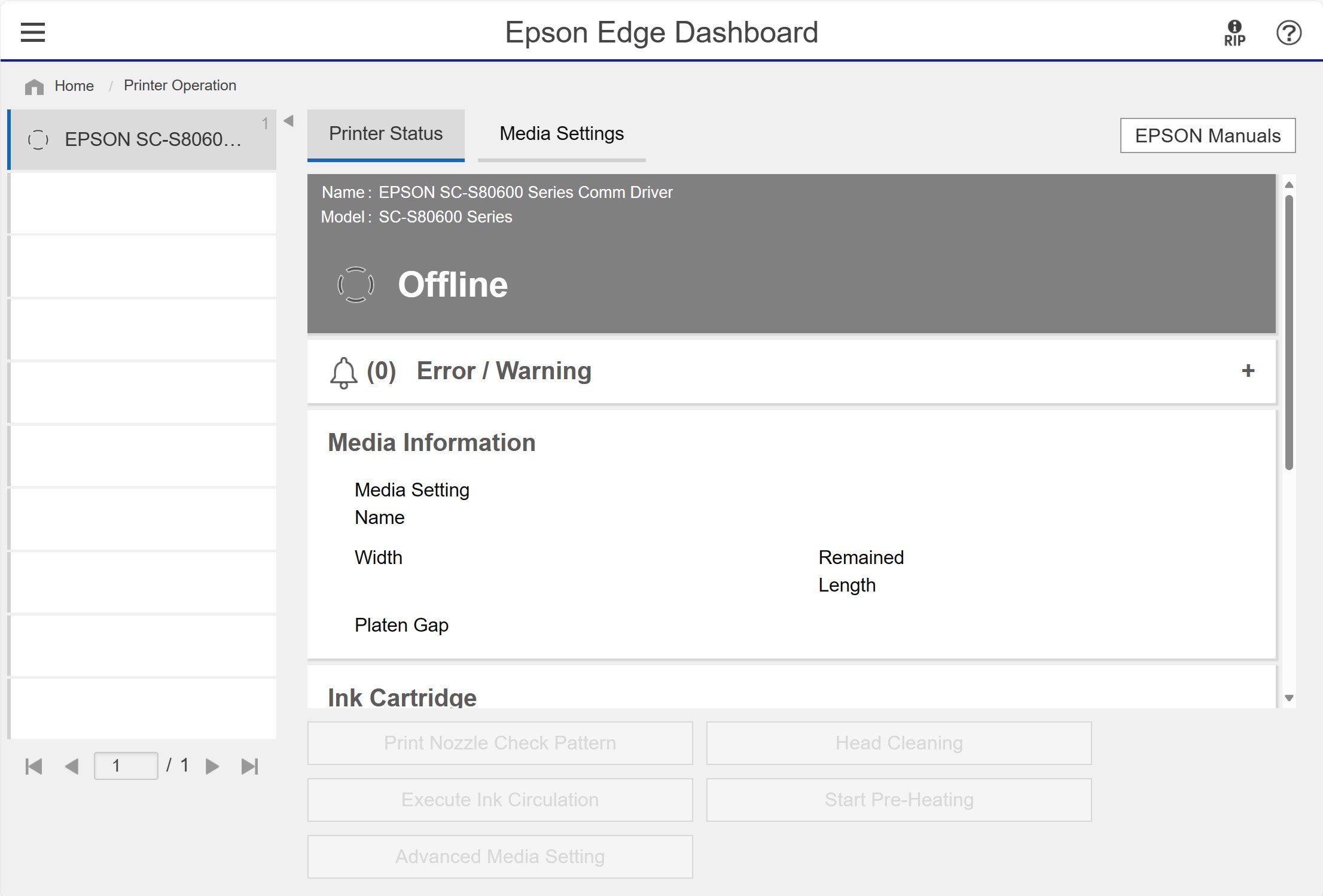Click the Width label

point(378,557)
